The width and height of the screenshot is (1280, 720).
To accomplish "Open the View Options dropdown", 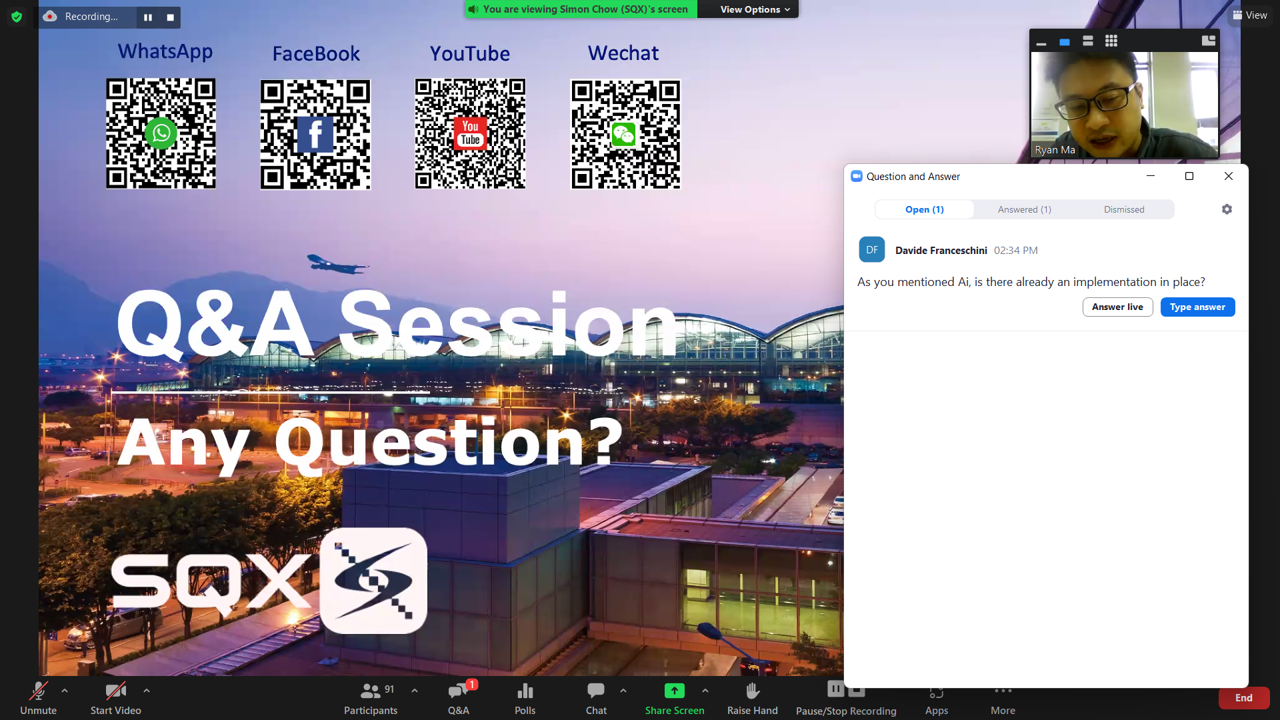I will click(x=755, y=9).
